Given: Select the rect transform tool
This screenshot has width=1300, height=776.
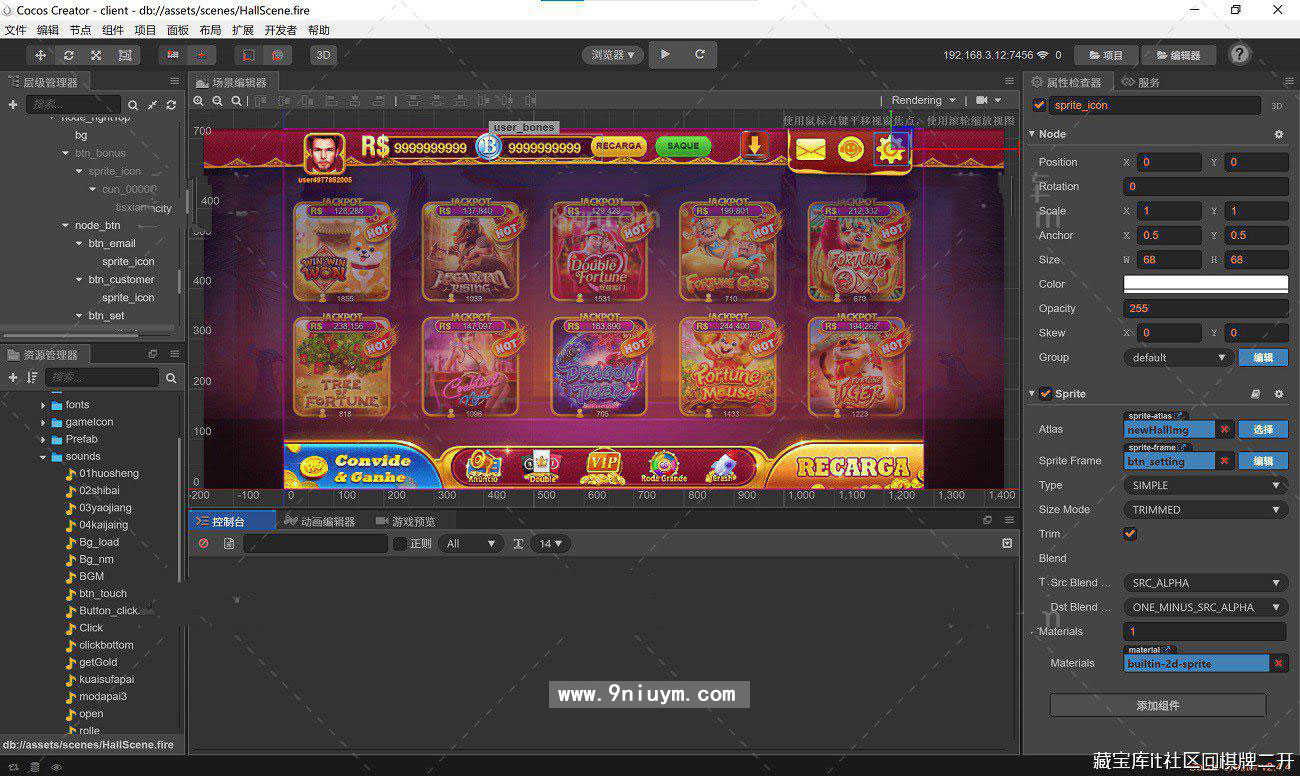Looking at the screenshot, I should click(124, 55).
